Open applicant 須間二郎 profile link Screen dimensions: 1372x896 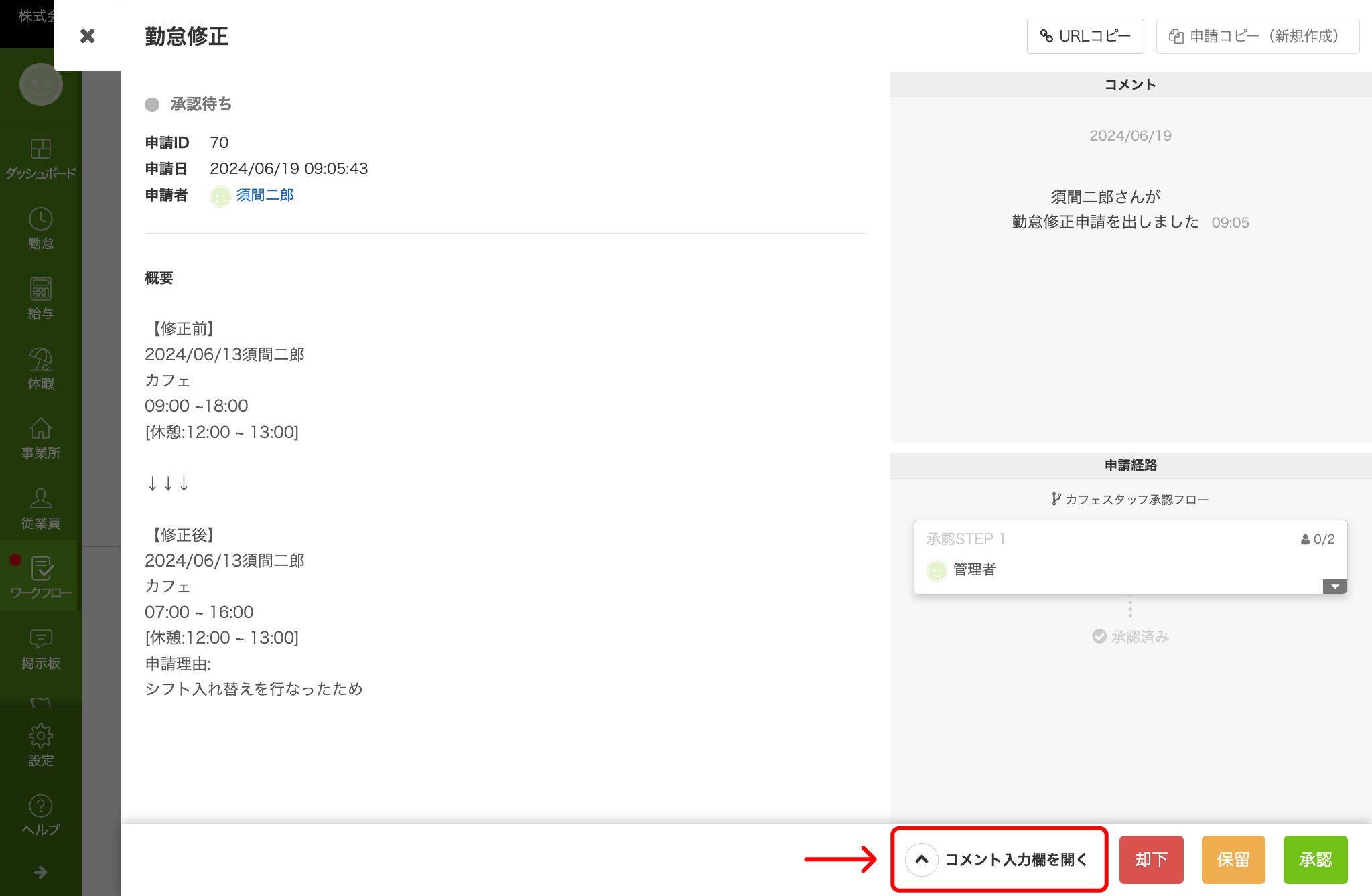(x=265, y=195)
